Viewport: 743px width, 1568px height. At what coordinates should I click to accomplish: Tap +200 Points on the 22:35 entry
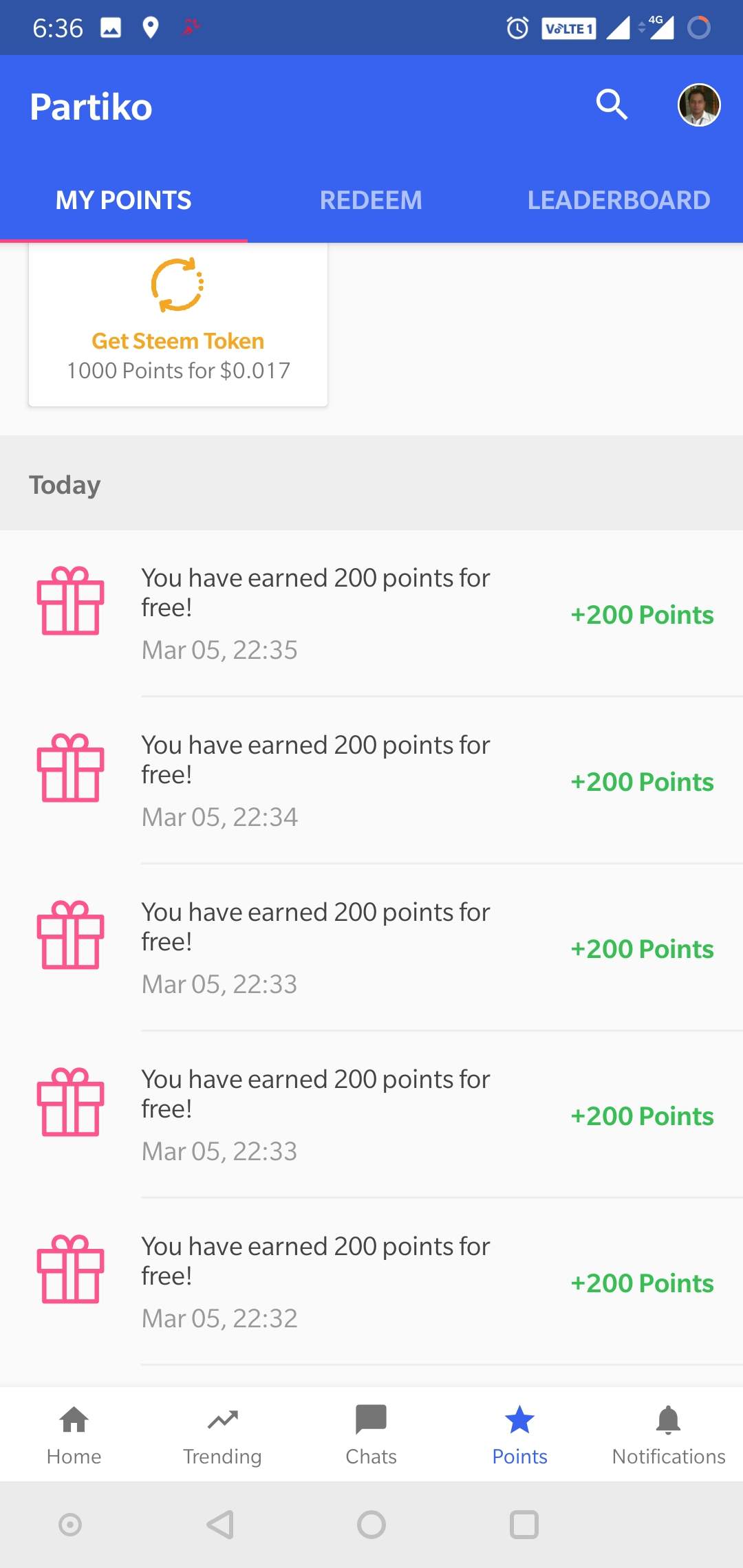tap(642, 615)
